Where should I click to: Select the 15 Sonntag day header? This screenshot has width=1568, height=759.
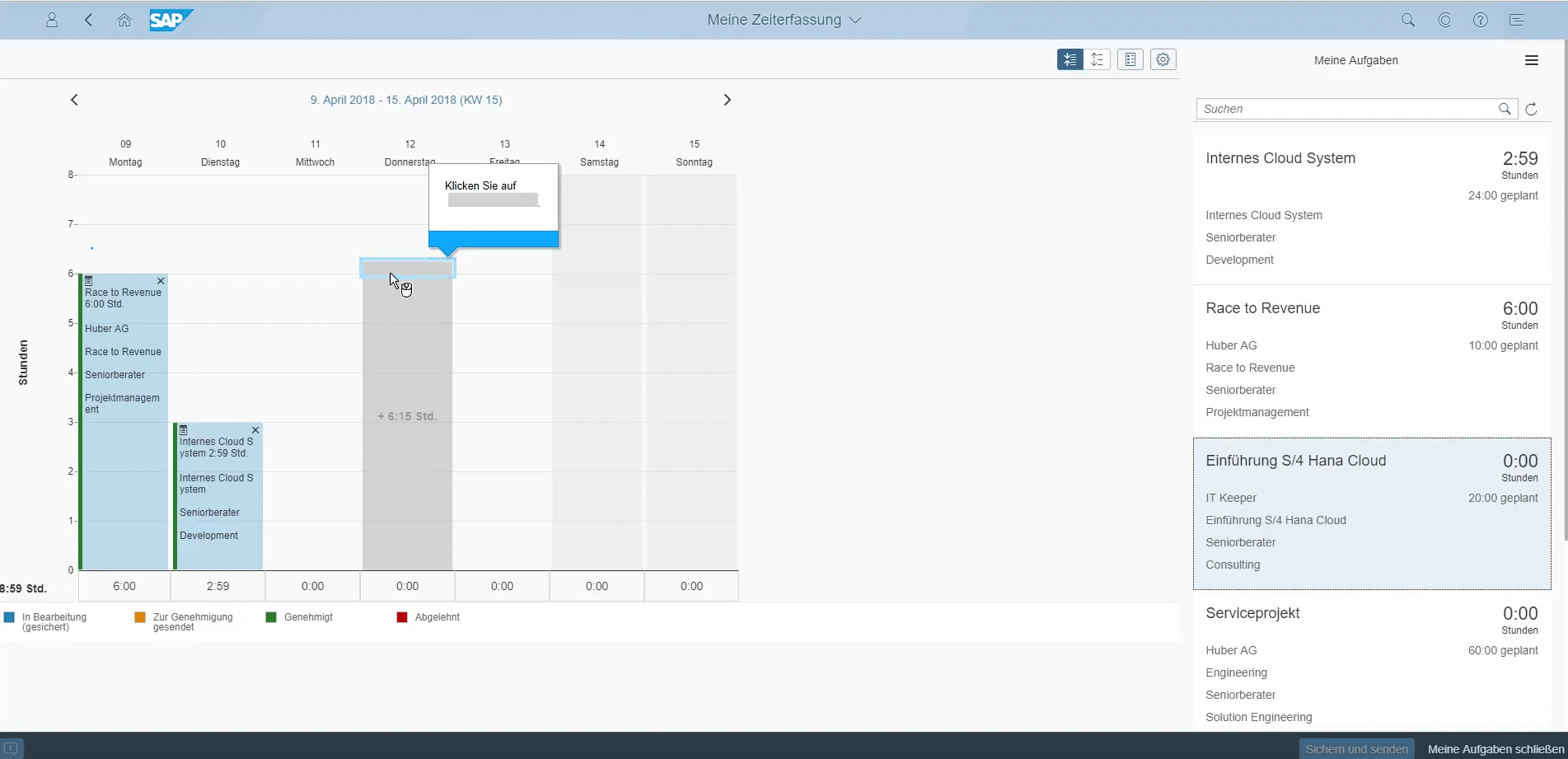coord(694,152)
